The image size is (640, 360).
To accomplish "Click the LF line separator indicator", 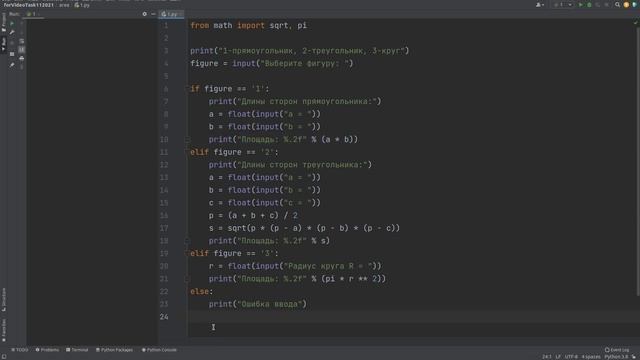I will point(558,357).
